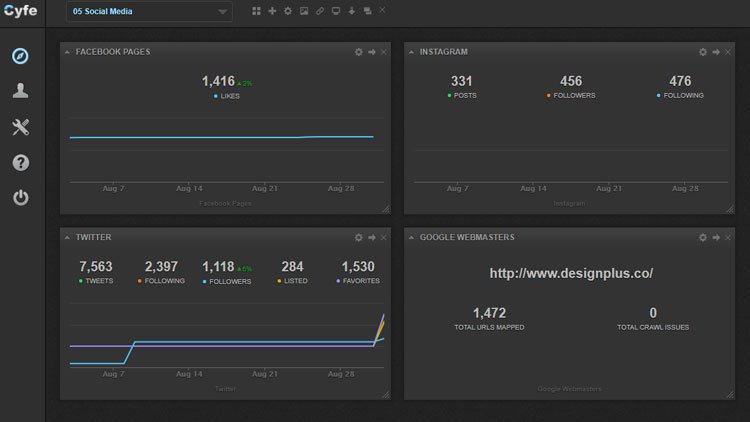
Task: Toggle the Instagram POSTS legend series
Action: (462, 96)
